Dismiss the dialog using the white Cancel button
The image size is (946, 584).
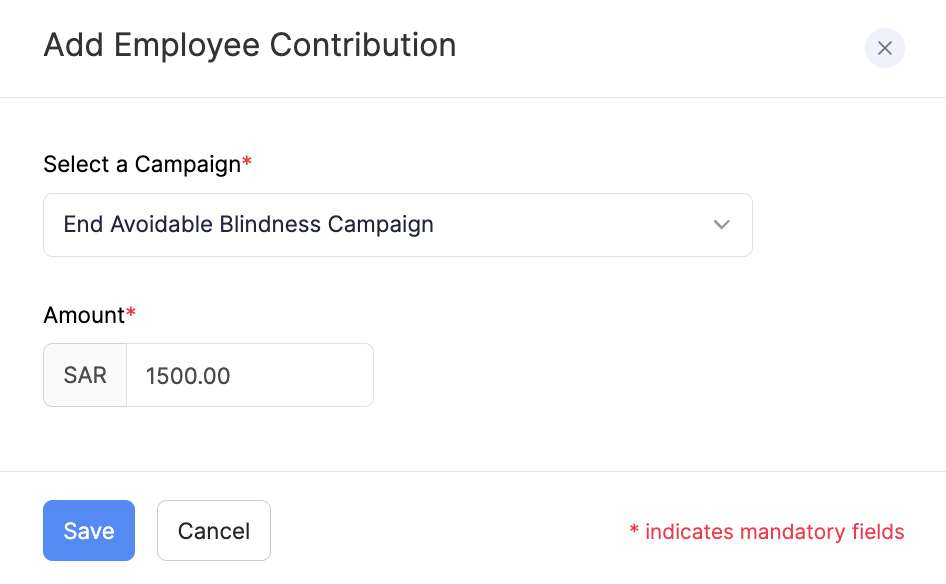click(214, 531)
